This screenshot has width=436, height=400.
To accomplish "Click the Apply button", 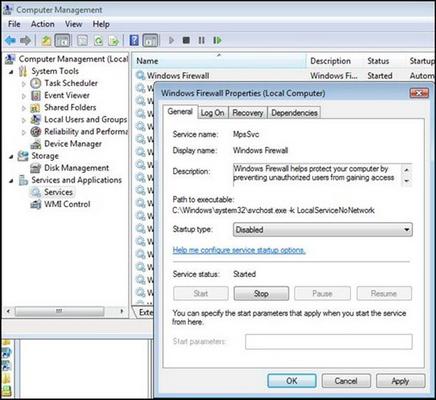I will click(x=400, y=381).
